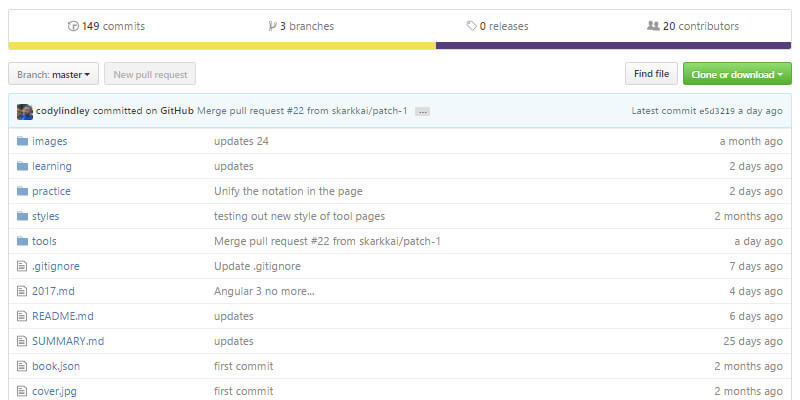Image resolution: width=800 pixels, height=400 pixels.
Task: Click the file icon beside book.json
Action: click(x=23, y=366)
